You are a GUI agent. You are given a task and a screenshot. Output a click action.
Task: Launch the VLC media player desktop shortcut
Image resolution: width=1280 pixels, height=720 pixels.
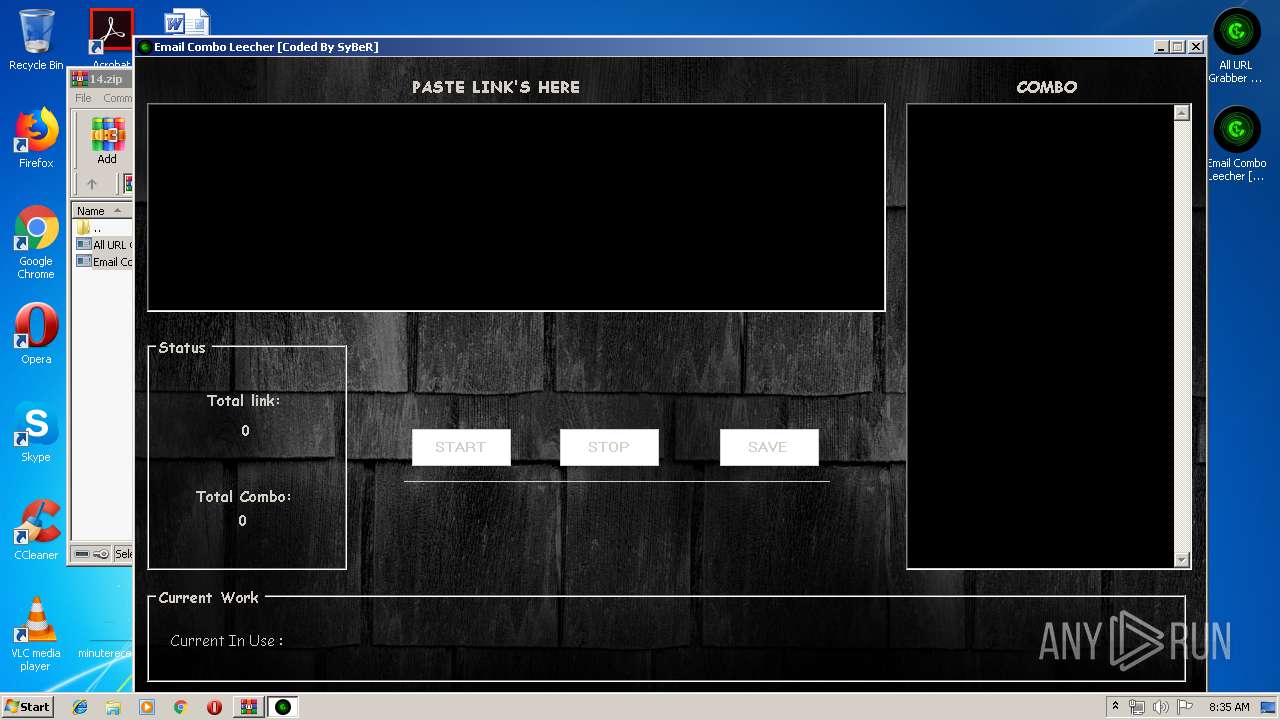coord(36,634)
